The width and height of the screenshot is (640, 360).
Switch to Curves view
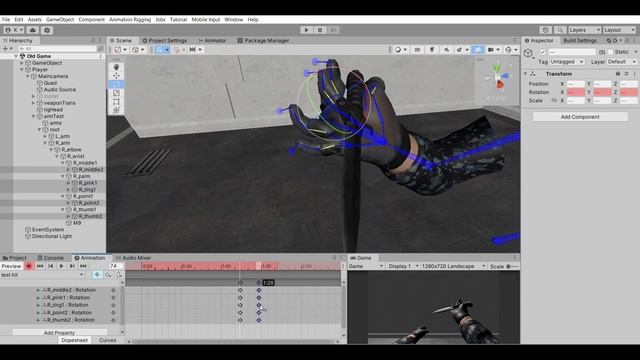pos(108,340)
